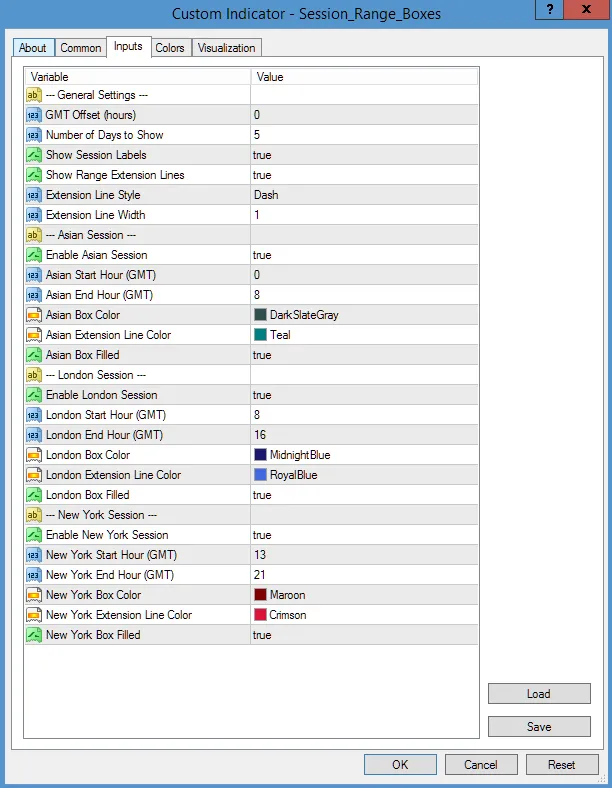Open the Colors tab
The width and height of the screenshot is (612, 788).
[170, 48]
